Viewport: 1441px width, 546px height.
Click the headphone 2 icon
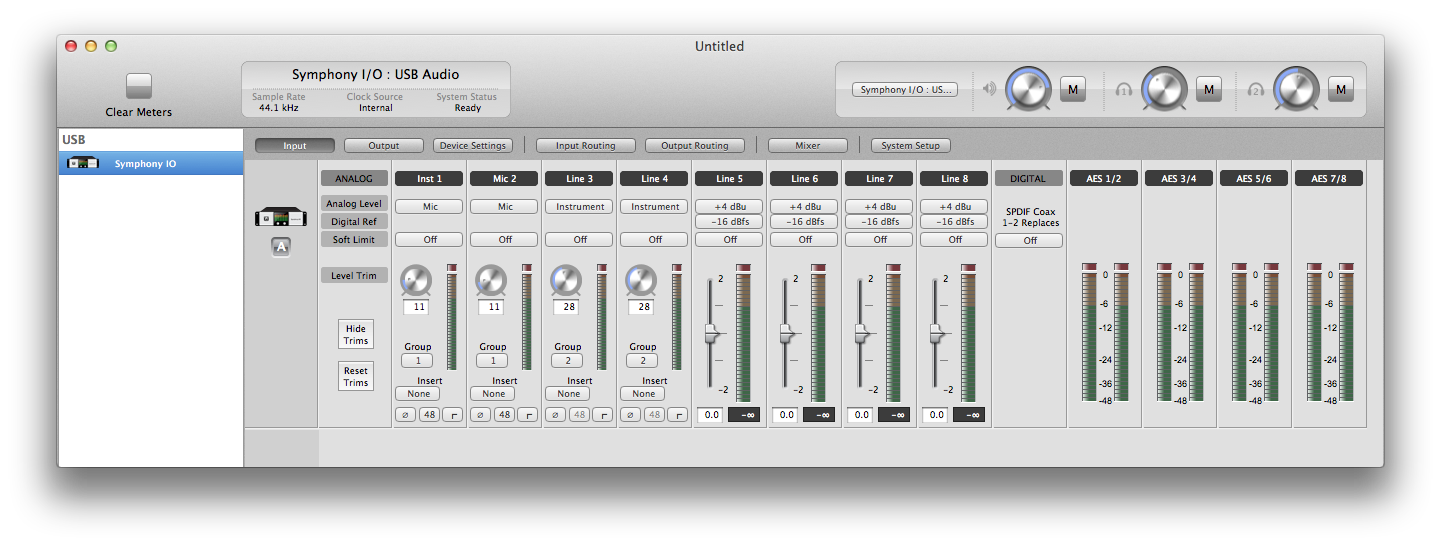point(1256,89)
